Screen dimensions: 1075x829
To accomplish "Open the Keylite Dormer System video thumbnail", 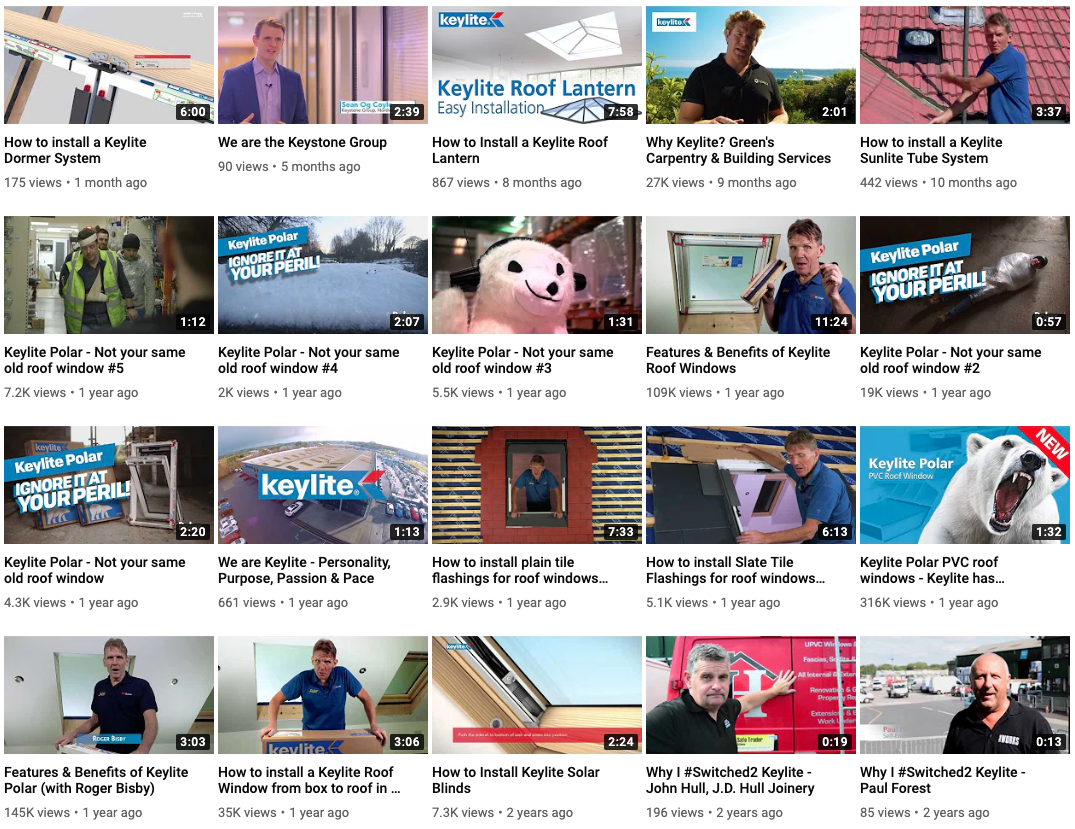I will [109, 65].
